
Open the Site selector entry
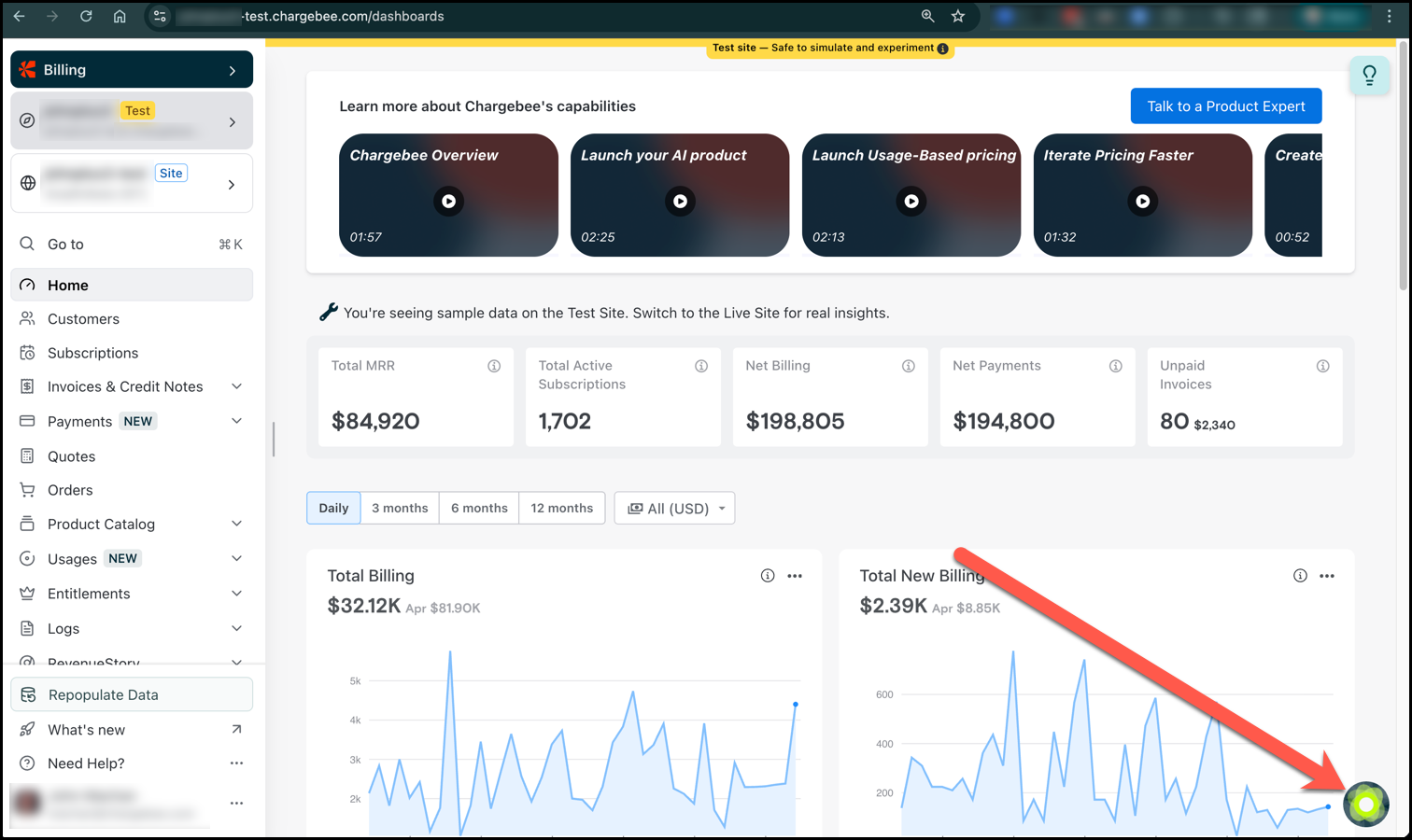tap(132, 183)
